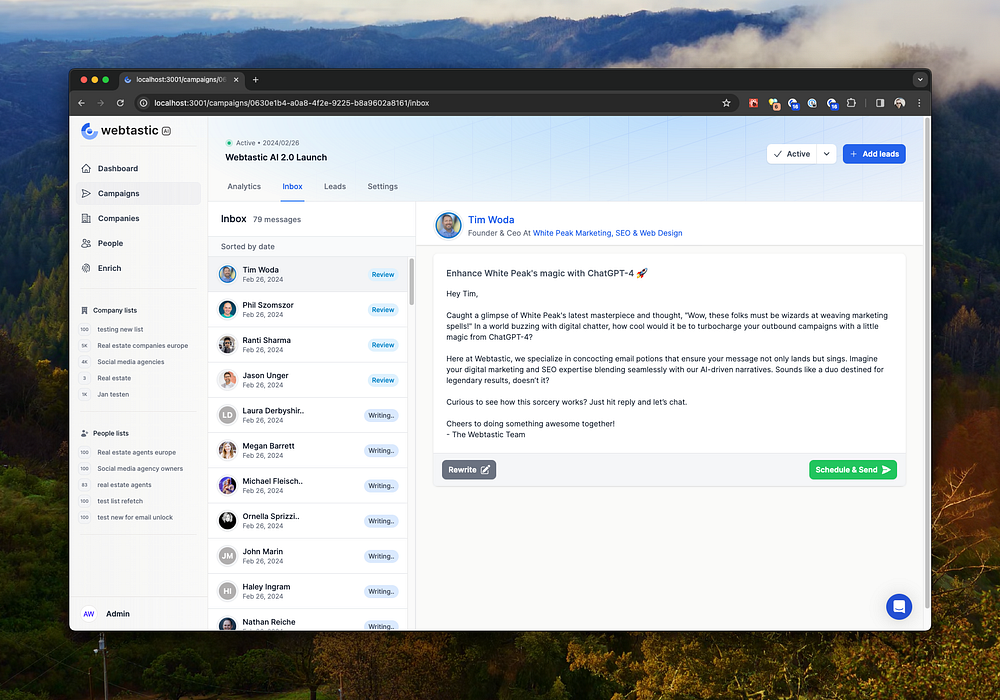This screenshot has width=1000, height=700.
Task: Open the Enrich fingerprint icon
Action: [x=86, y=268]
